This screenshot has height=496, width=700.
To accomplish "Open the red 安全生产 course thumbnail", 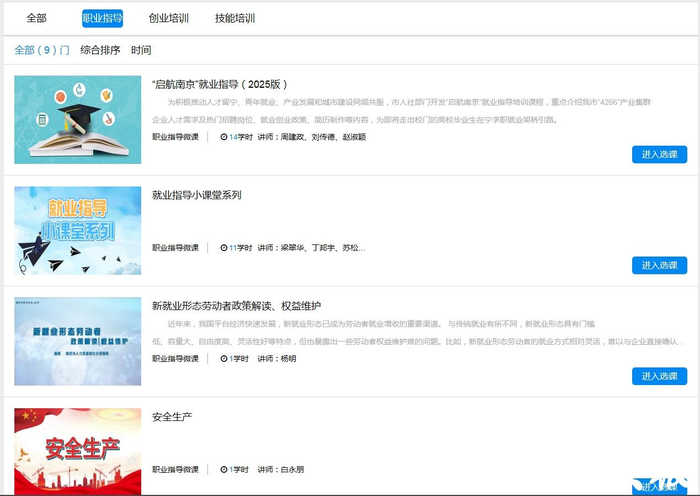I will [78, 450].
